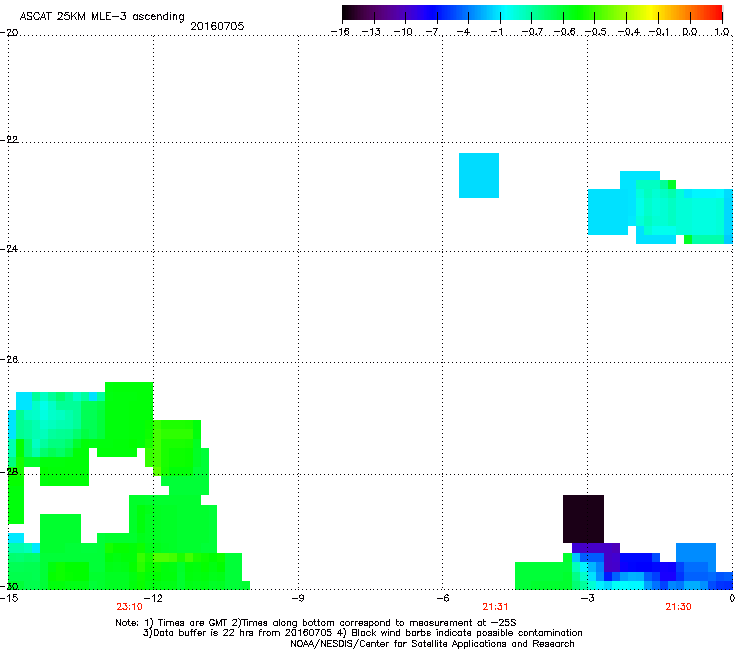Viewport: 740px width, 650px height.
Task: Click the -9 longitude axis label
Action: coord(297,598)
